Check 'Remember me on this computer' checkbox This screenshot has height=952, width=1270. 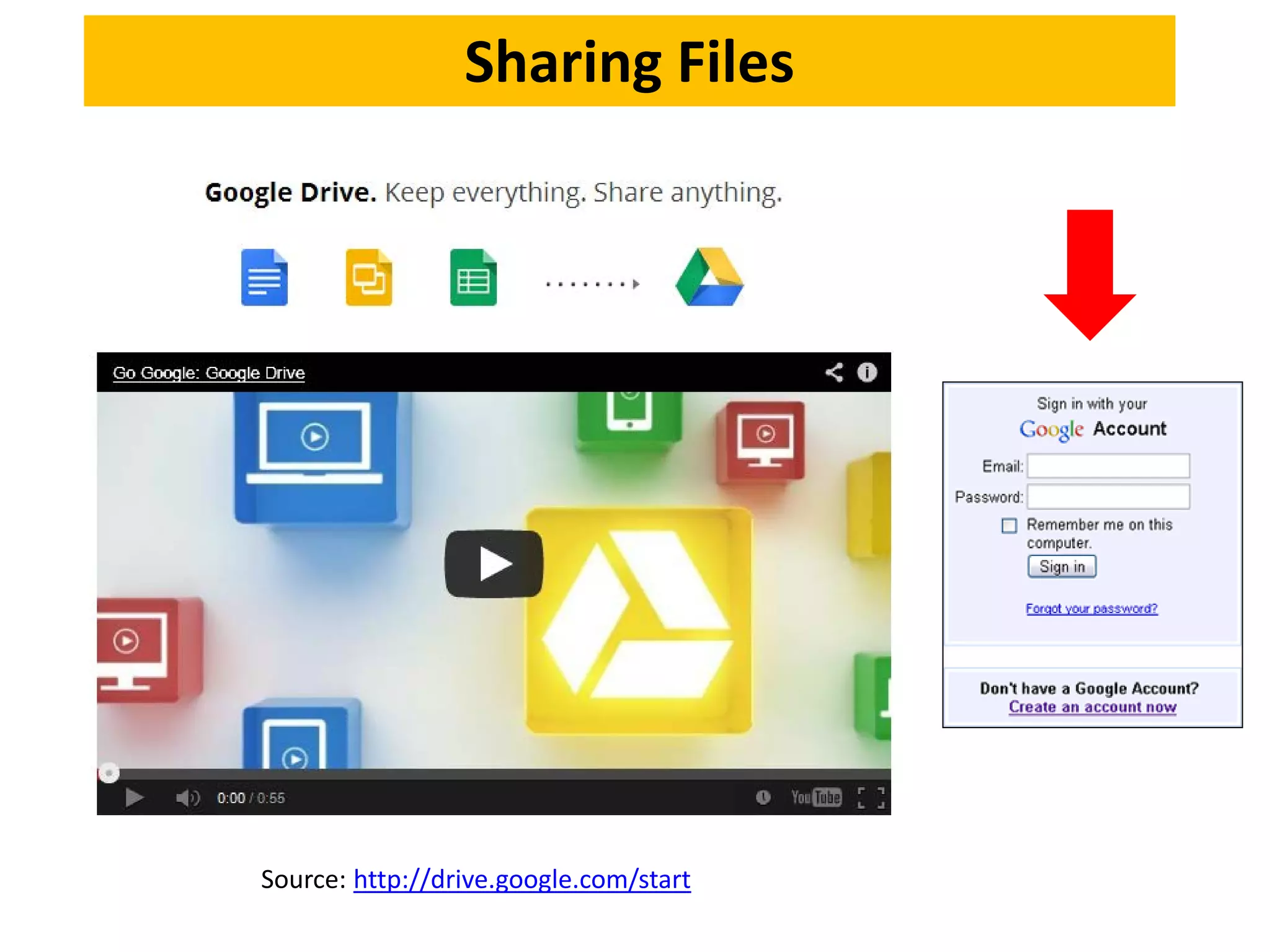pyautogui.click(x=1010, y=526)
